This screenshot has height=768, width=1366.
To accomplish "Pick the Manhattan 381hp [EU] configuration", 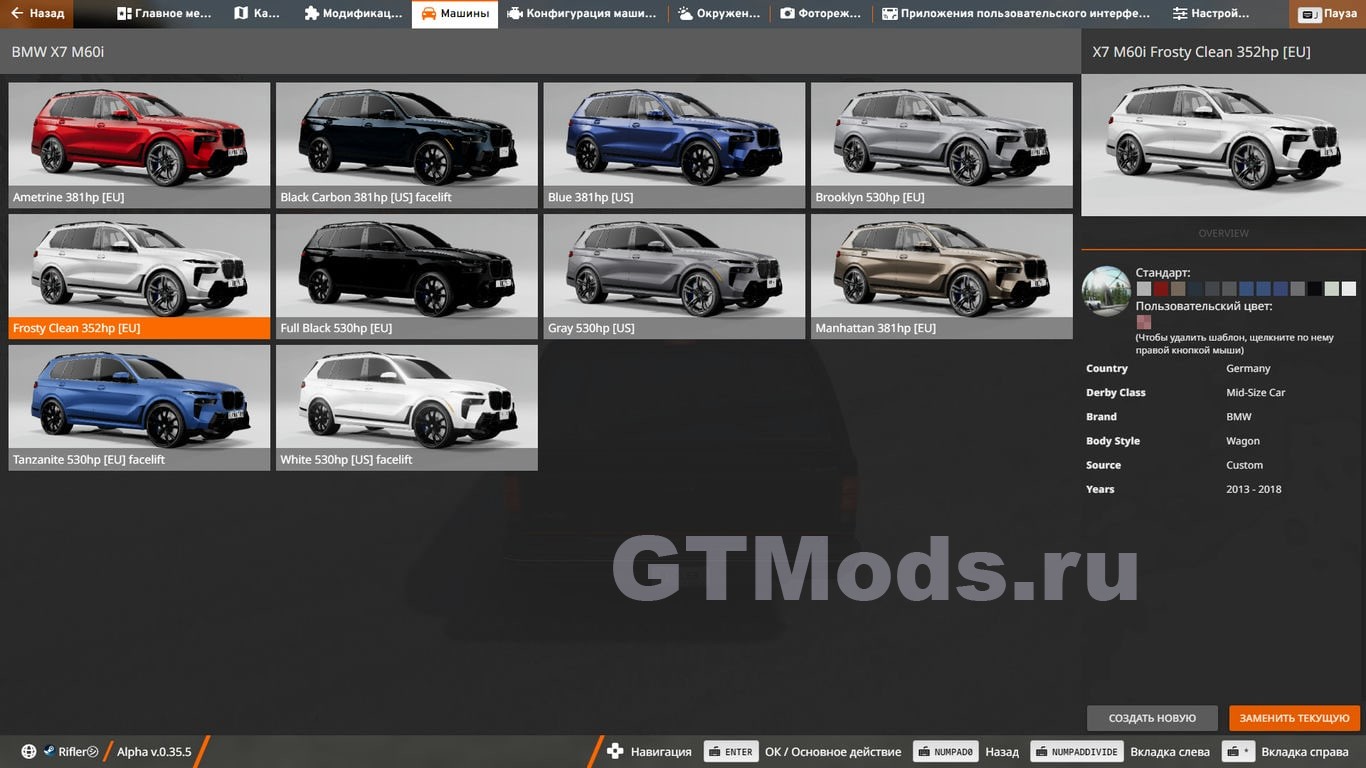I will pos(942,276).
